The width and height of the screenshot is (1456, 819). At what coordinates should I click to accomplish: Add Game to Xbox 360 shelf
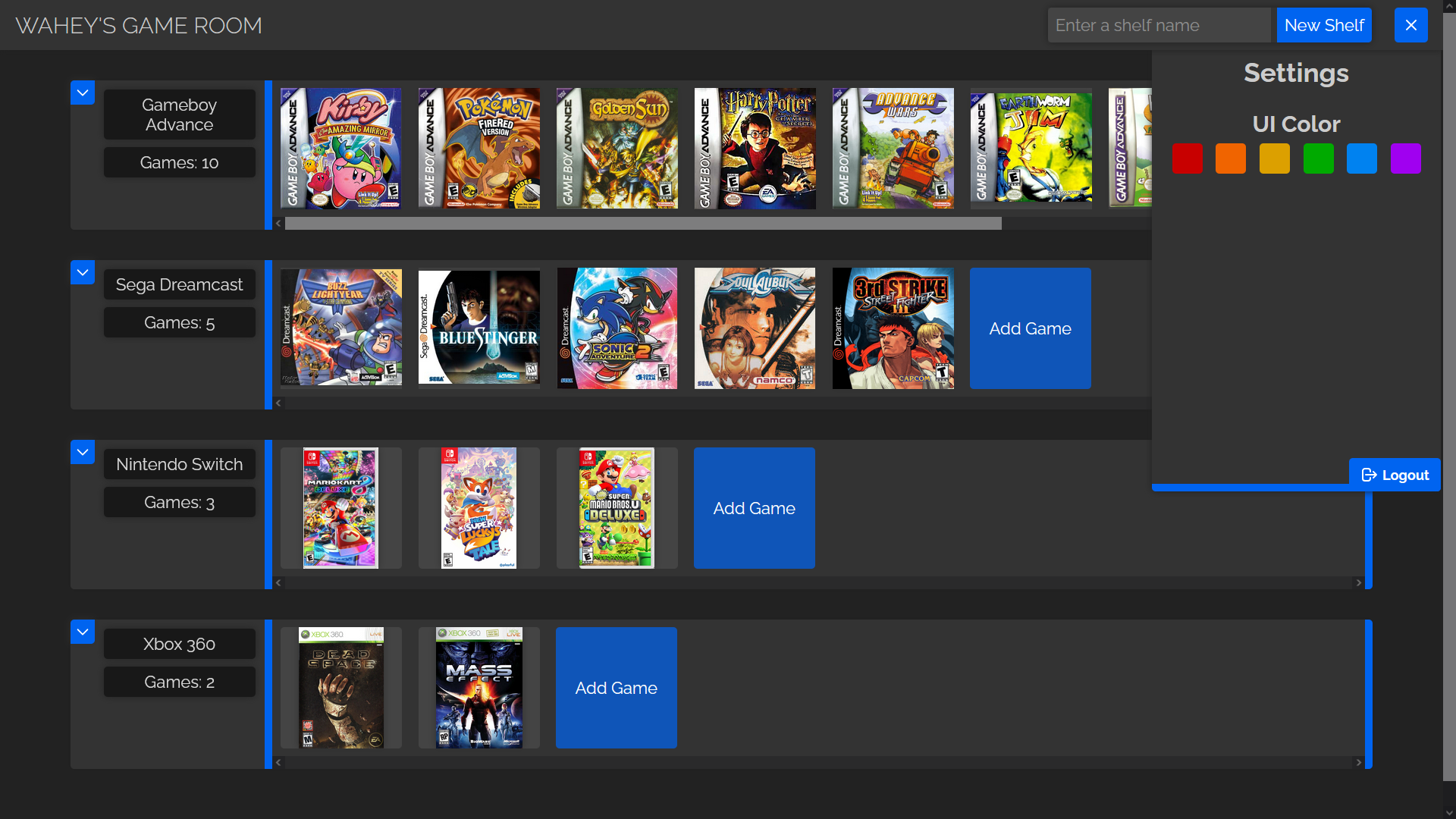(617, 688)
